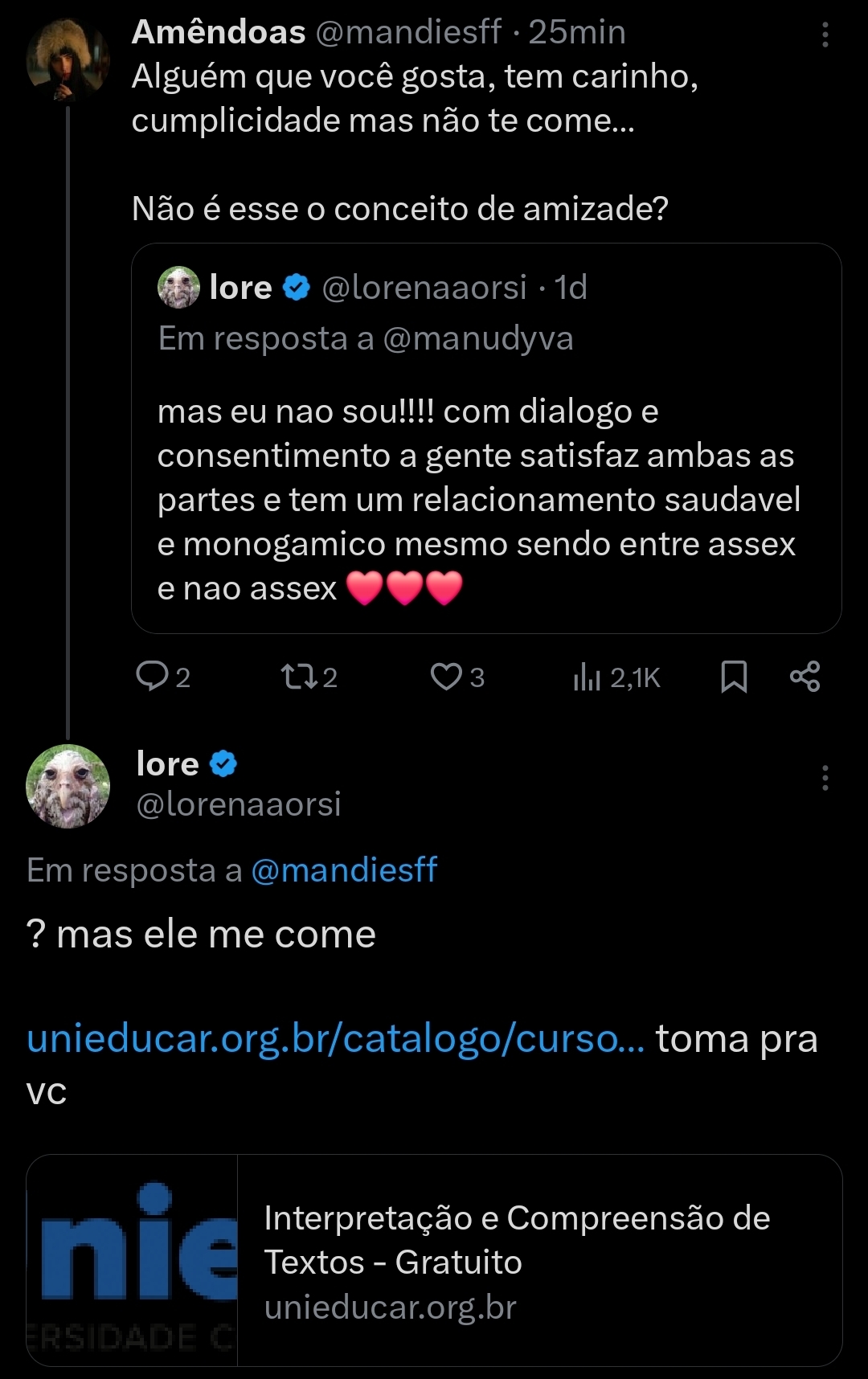The width and height of the screenshot is (868, 1379).
Task: Open the quoted tweet by lore
Action: [x=485, y=482]
